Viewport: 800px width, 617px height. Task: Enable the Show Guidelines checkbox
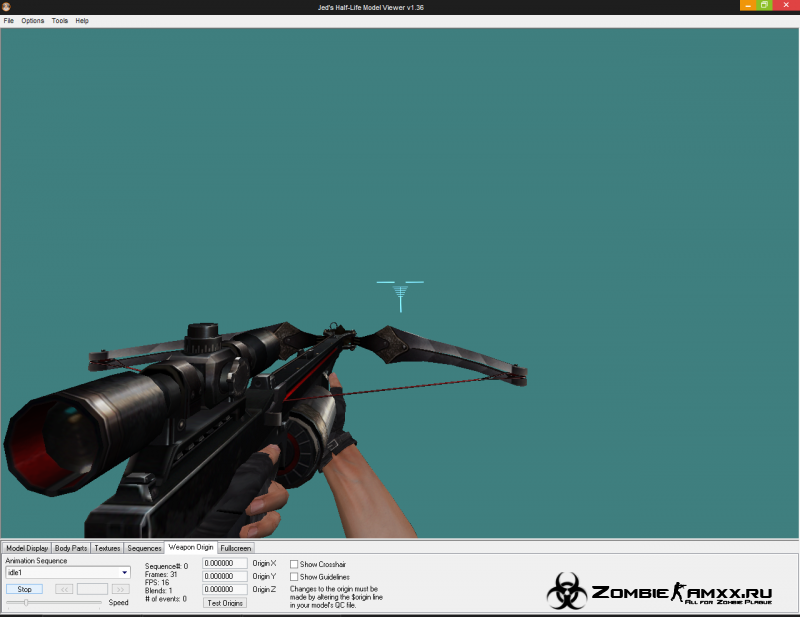point(294,577)
